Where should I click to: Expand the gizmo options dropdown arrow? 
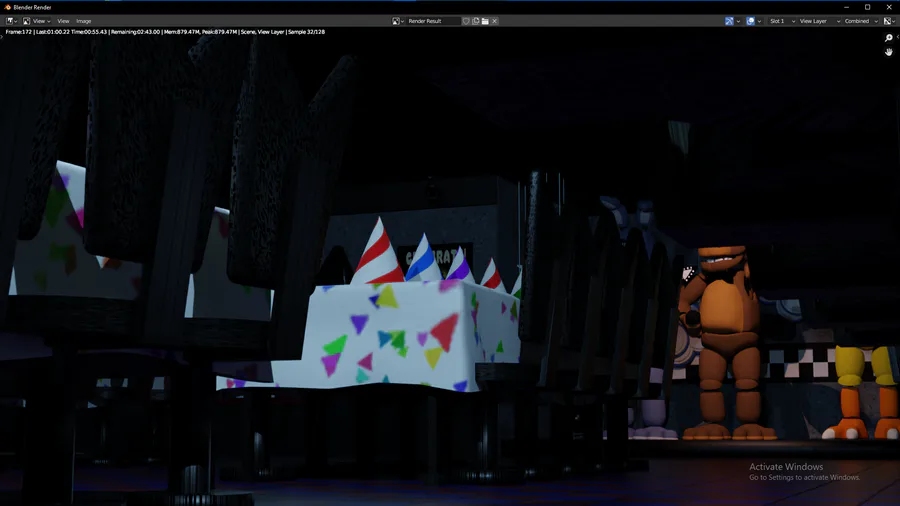(738, 21)
